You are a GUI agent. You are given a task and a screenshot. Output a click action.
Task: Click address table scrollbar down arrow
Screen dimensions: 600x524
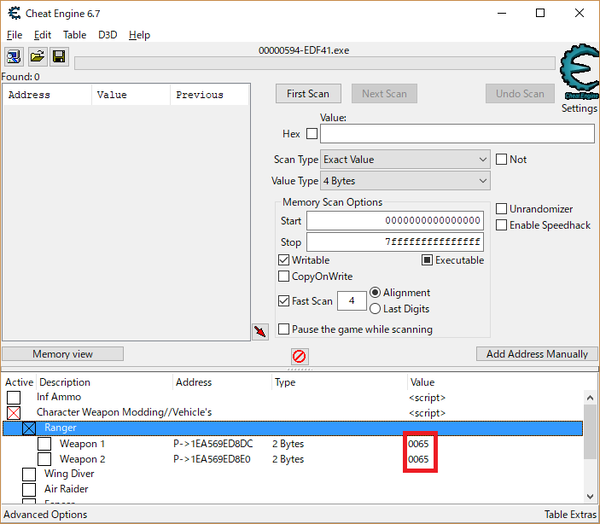click(590, 496)
